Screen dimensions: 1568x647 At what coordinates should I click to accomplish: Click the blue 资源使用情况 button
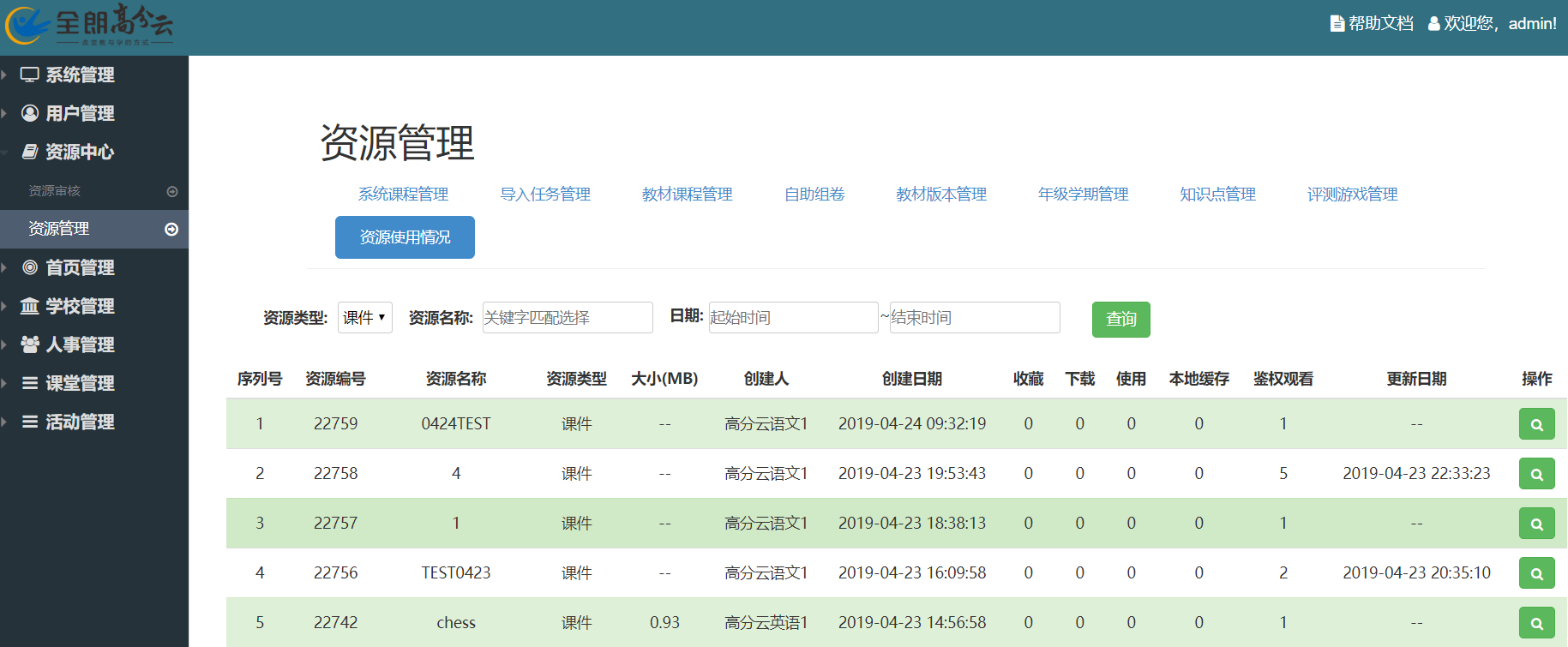405,237
